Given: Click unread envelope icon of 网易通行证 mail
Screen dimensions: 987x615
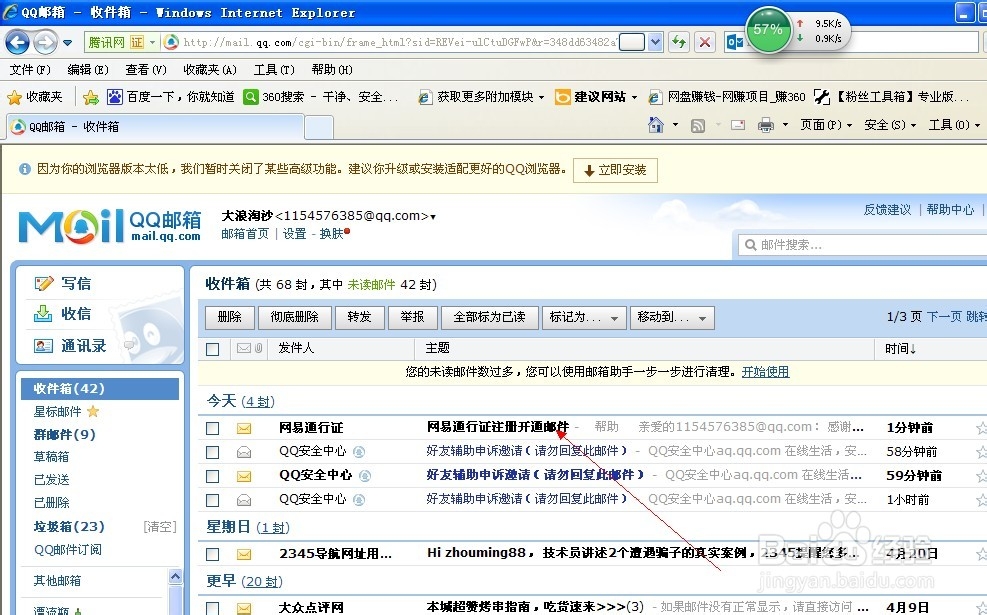Looking at the screenshot, I should coord(244,428).
